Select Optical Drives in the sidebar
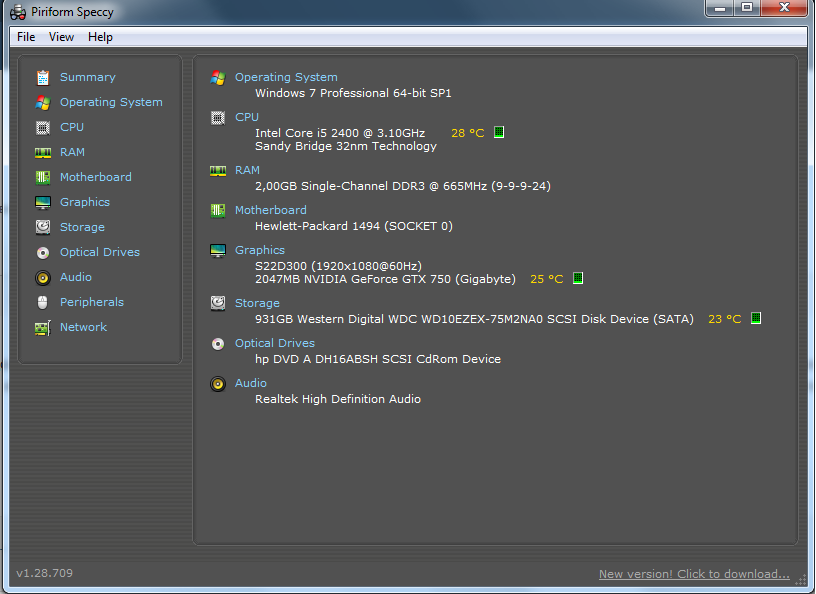This screenshot has height=594, width=816. (100, 252)
